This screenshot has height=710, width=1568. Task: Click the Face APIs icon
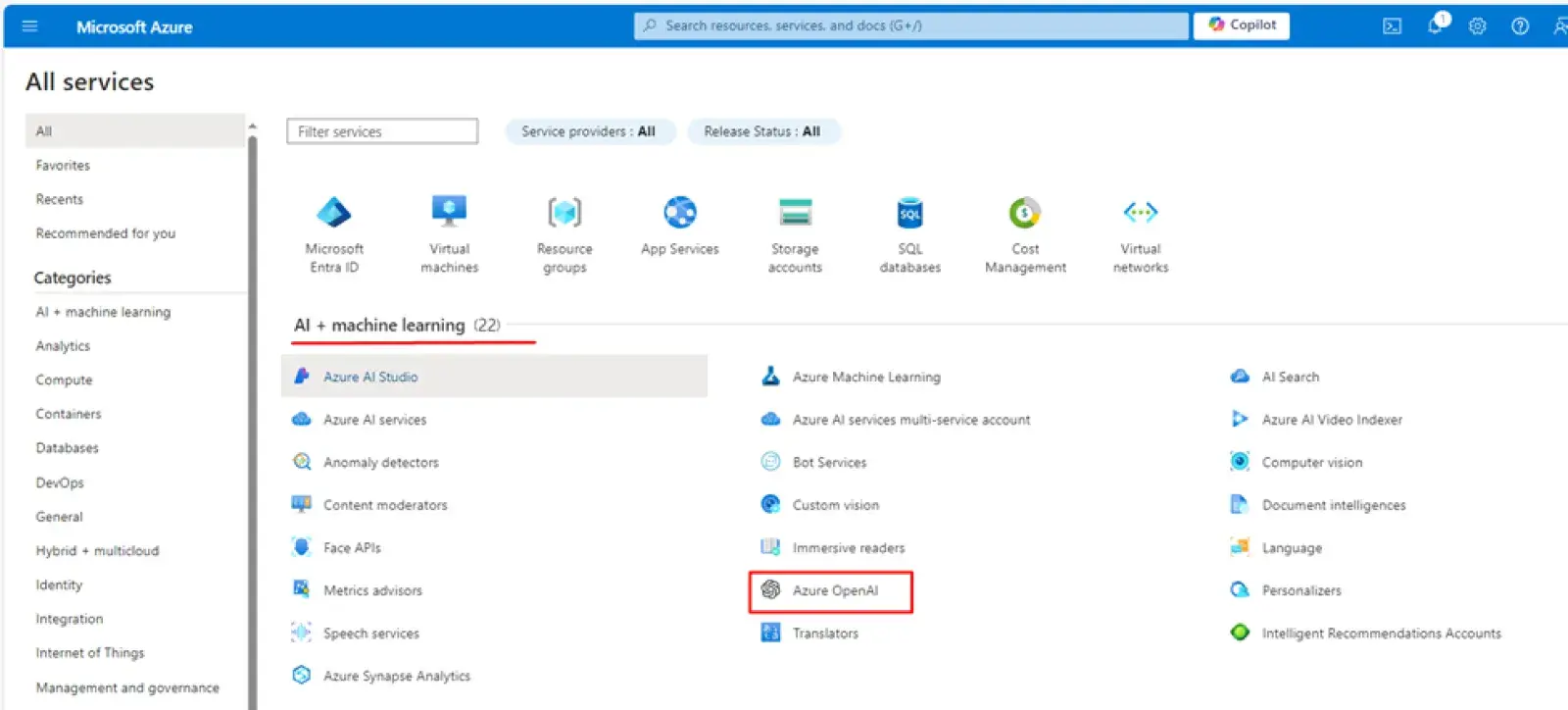[302, 547]
